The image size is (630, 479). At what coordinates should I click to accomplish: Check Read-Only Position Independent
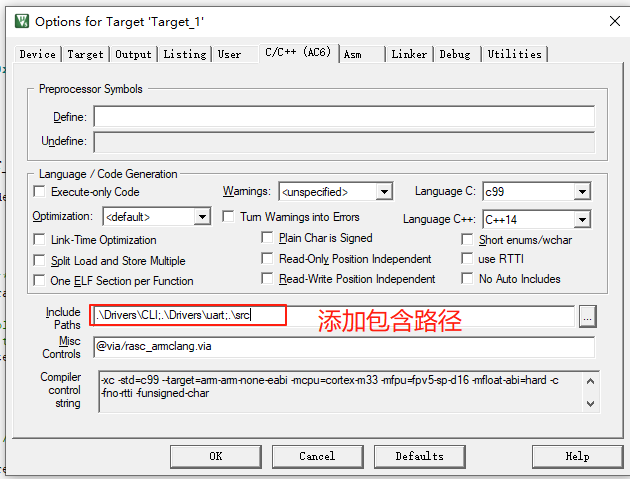point(267,258)
